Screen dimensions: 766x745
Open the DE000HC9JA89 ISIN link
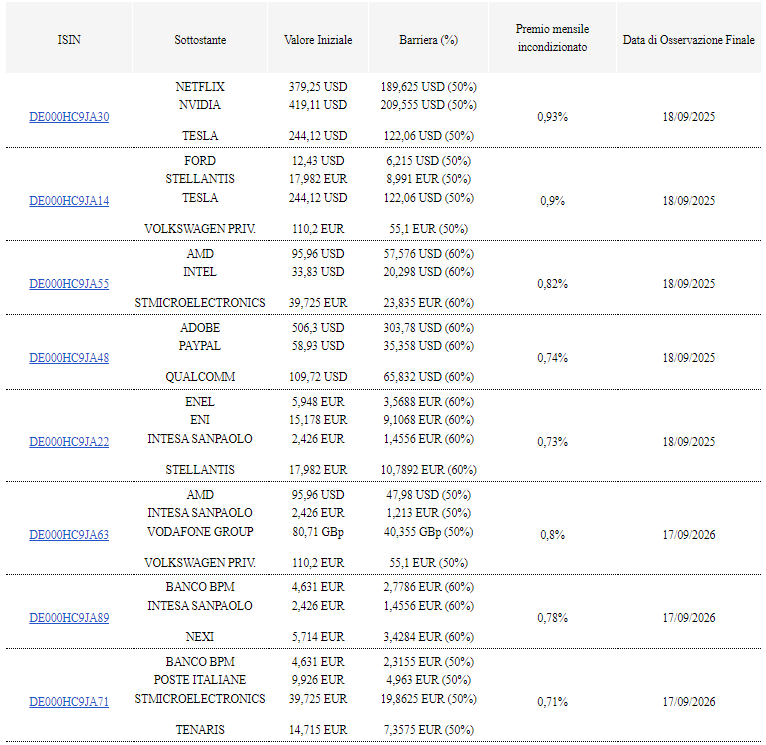(x=69, y=618)
